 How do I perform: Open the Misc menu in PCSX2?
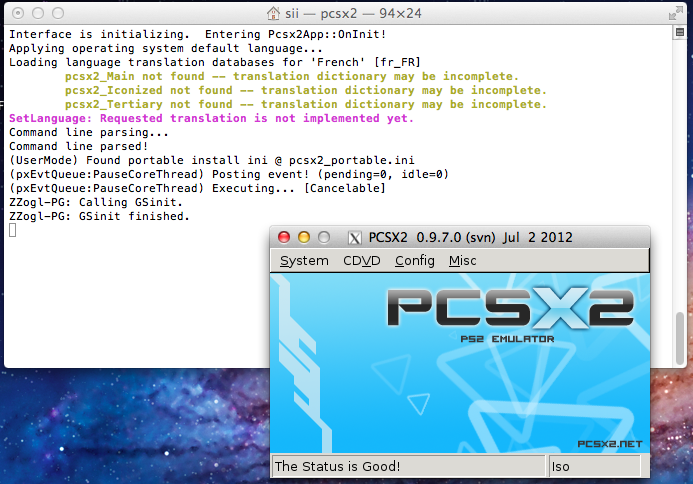pos(462,261)
